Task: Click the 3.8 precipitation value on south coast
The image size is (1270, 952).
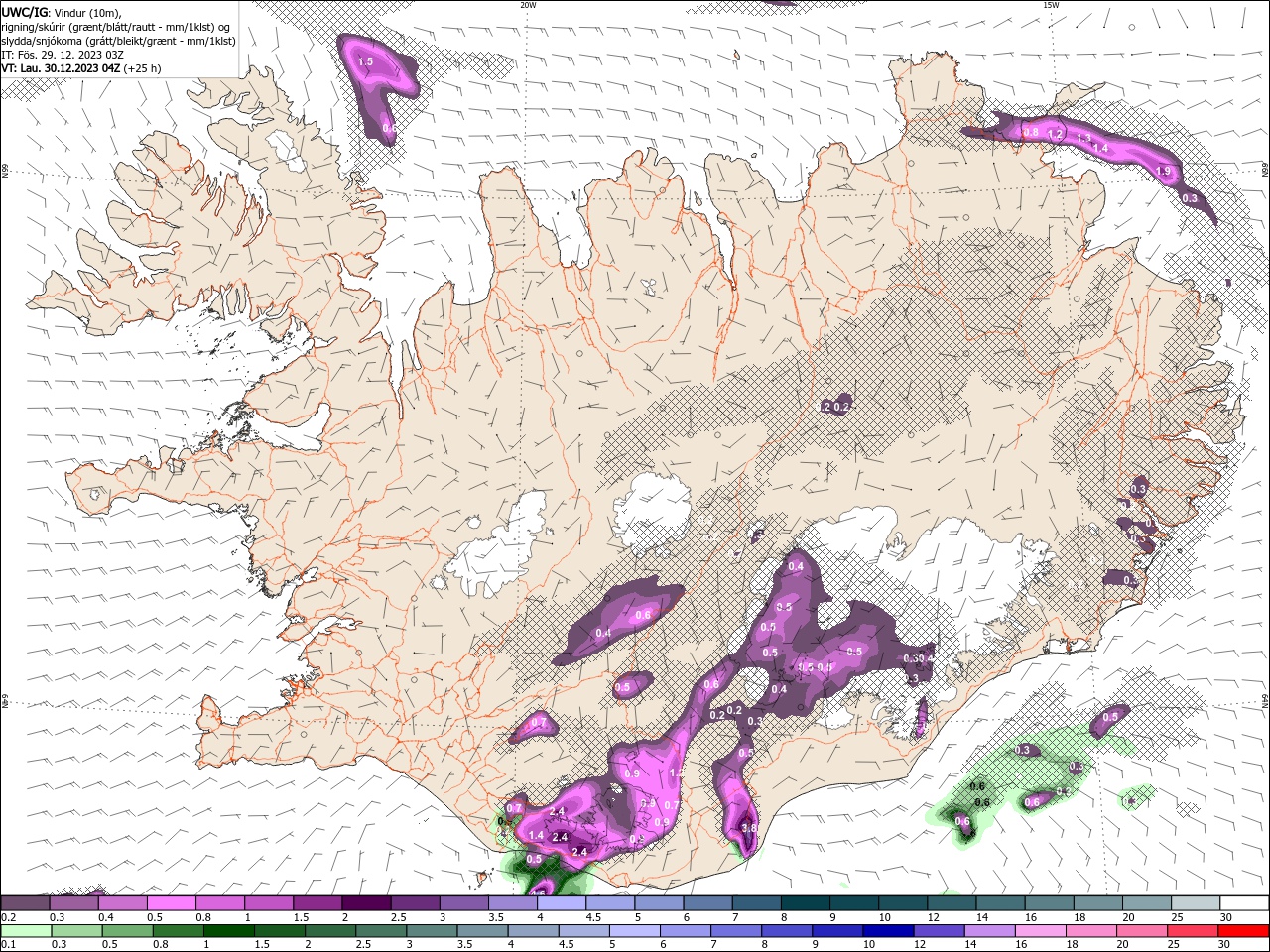Action: (749, 828)
